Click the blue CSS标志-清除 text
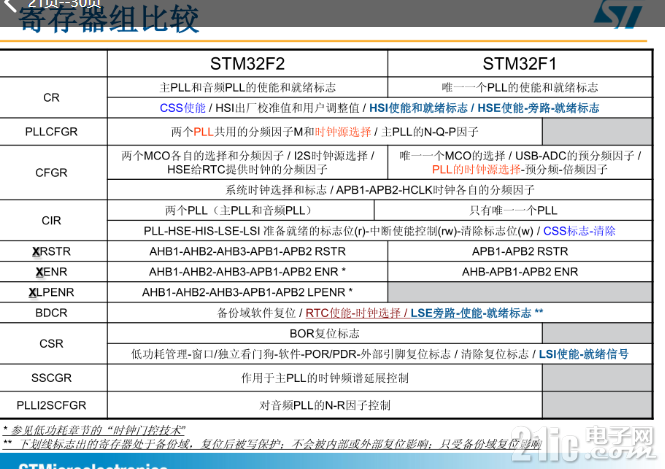 coord(579,231)
